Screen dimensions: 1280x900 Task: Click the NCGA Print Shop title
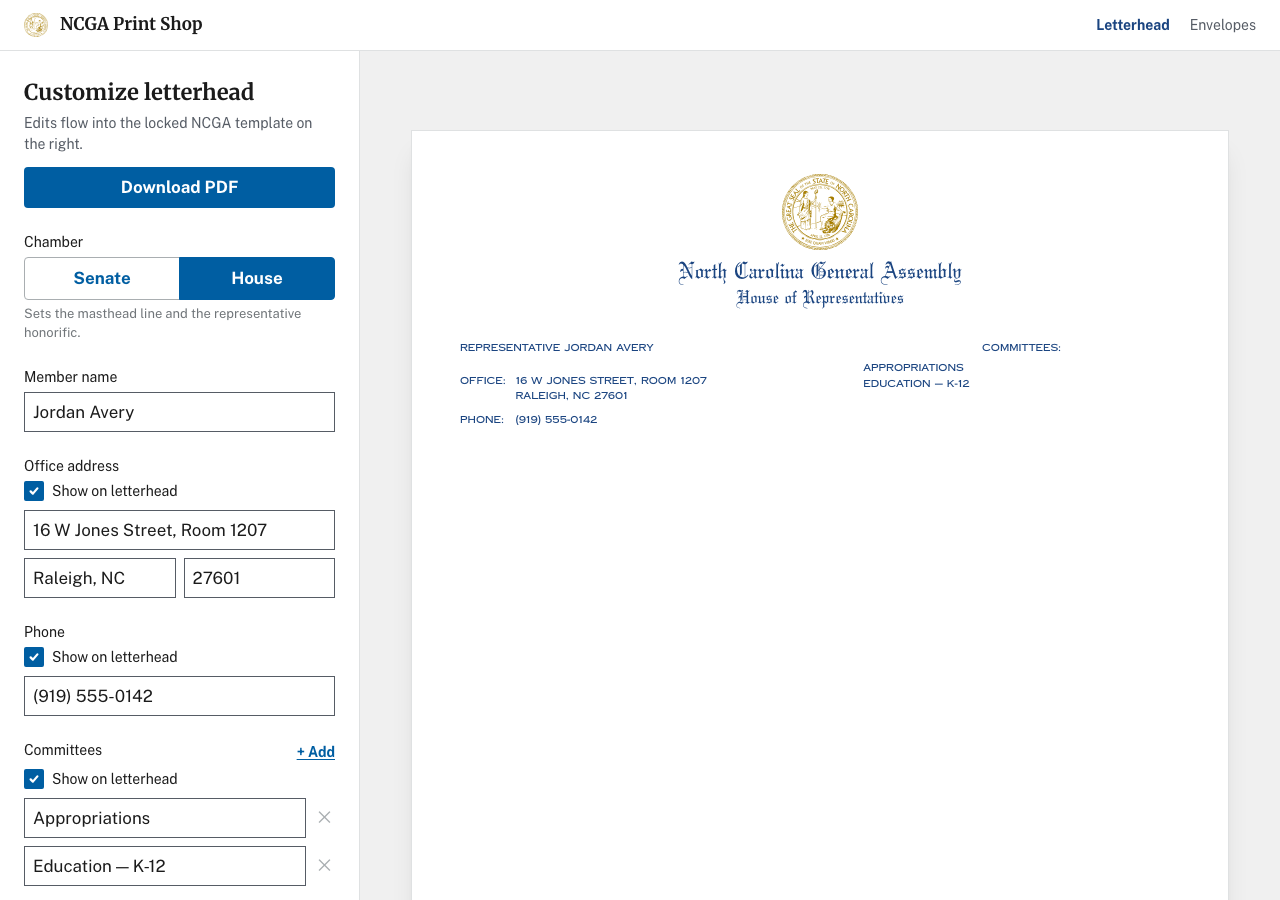[x=131, y=24]
